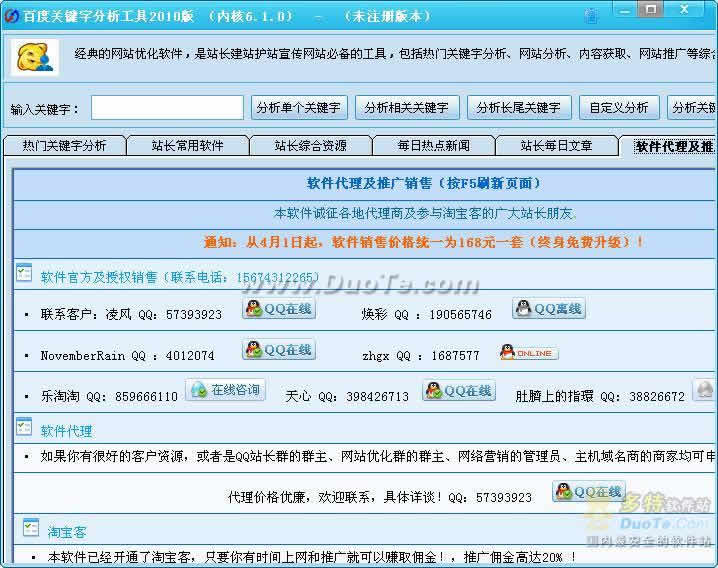Click the 淘宝客 section heading
Image resolution: width=718 pixels, height=568 pixels.
67,532
